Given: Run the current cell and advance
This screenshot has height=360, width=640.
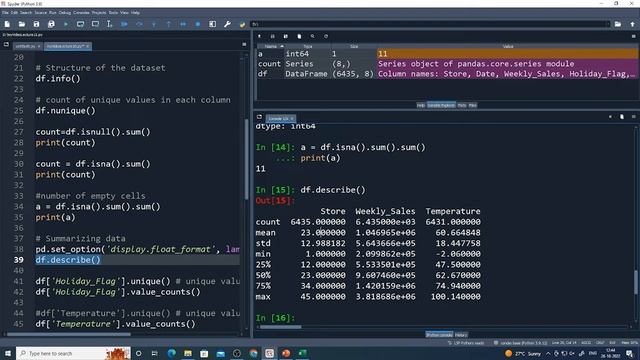Looking at the screenshot, I should pyautogui.click(x=95, y=24).
